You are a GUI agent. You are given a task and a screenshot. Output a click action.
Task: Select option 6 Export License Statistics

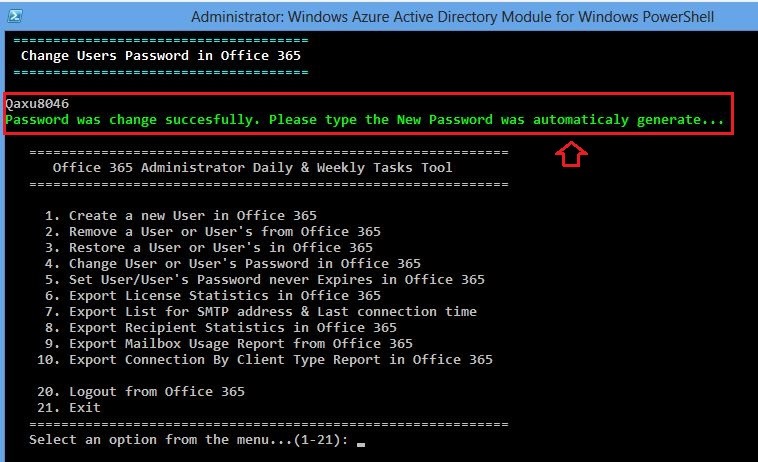(212, 295)
